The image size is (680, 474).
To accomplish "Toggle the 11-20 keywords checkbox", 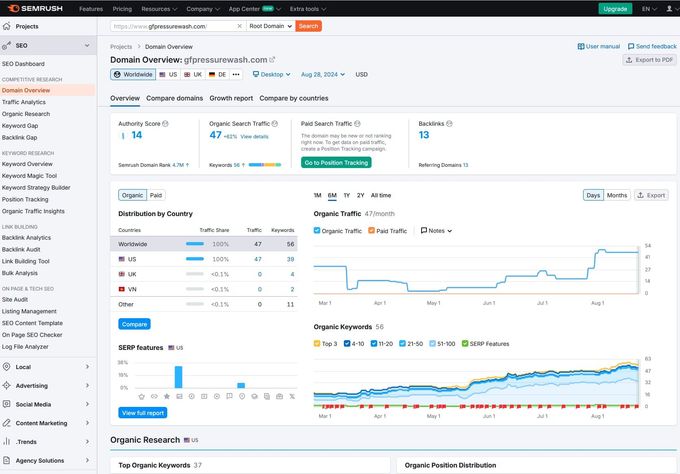I will (x=374, y=343).
